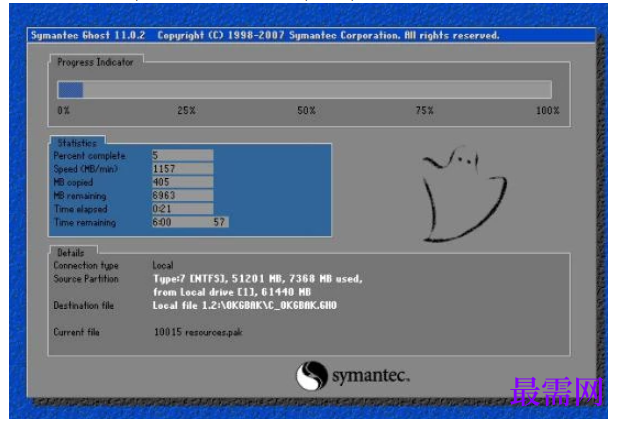Click the Time elapsed label
The height and width of the screenshot is (423, 622).
81,209
